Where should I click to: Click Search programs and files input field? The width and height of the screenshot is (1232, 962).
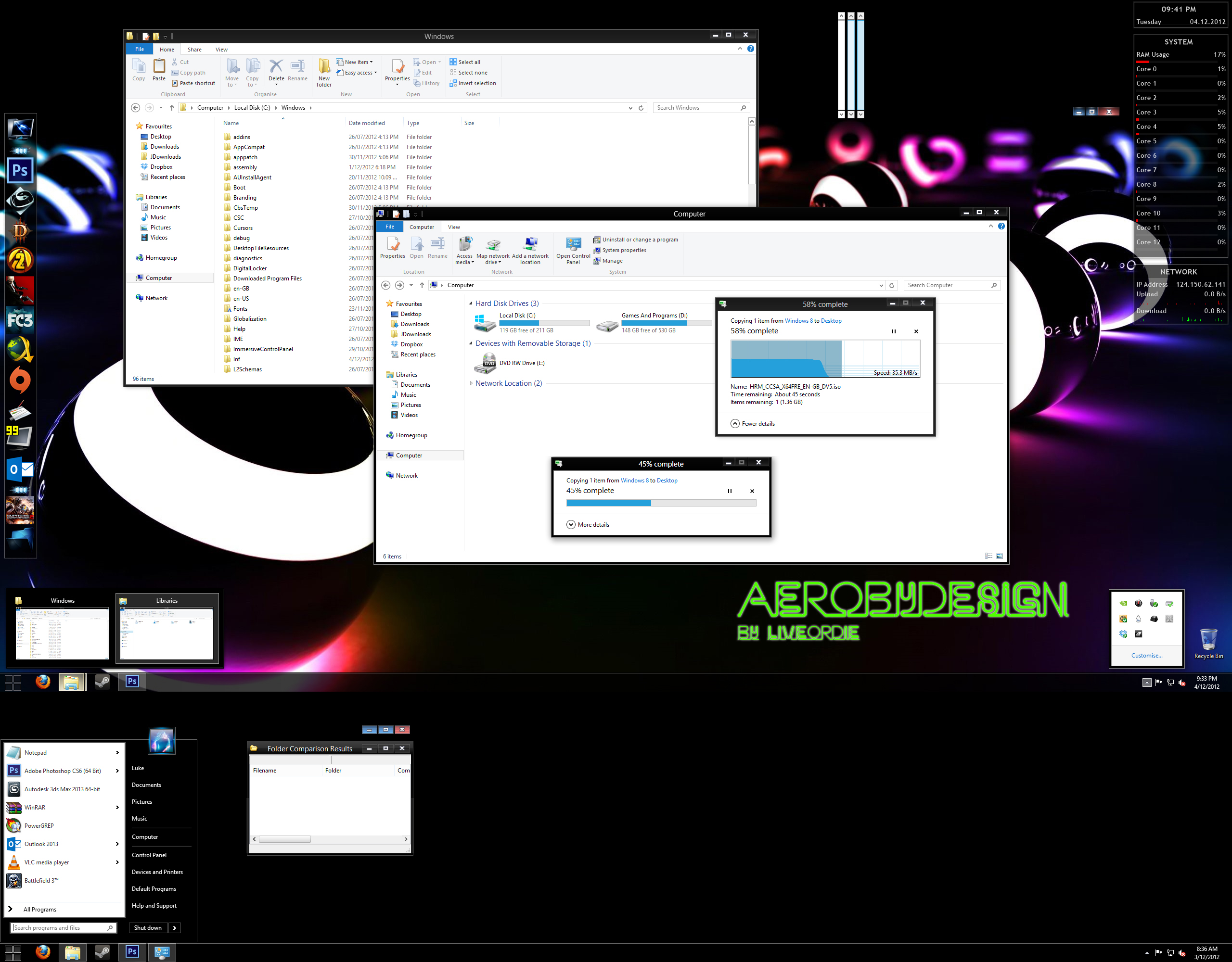click(62, 928)
